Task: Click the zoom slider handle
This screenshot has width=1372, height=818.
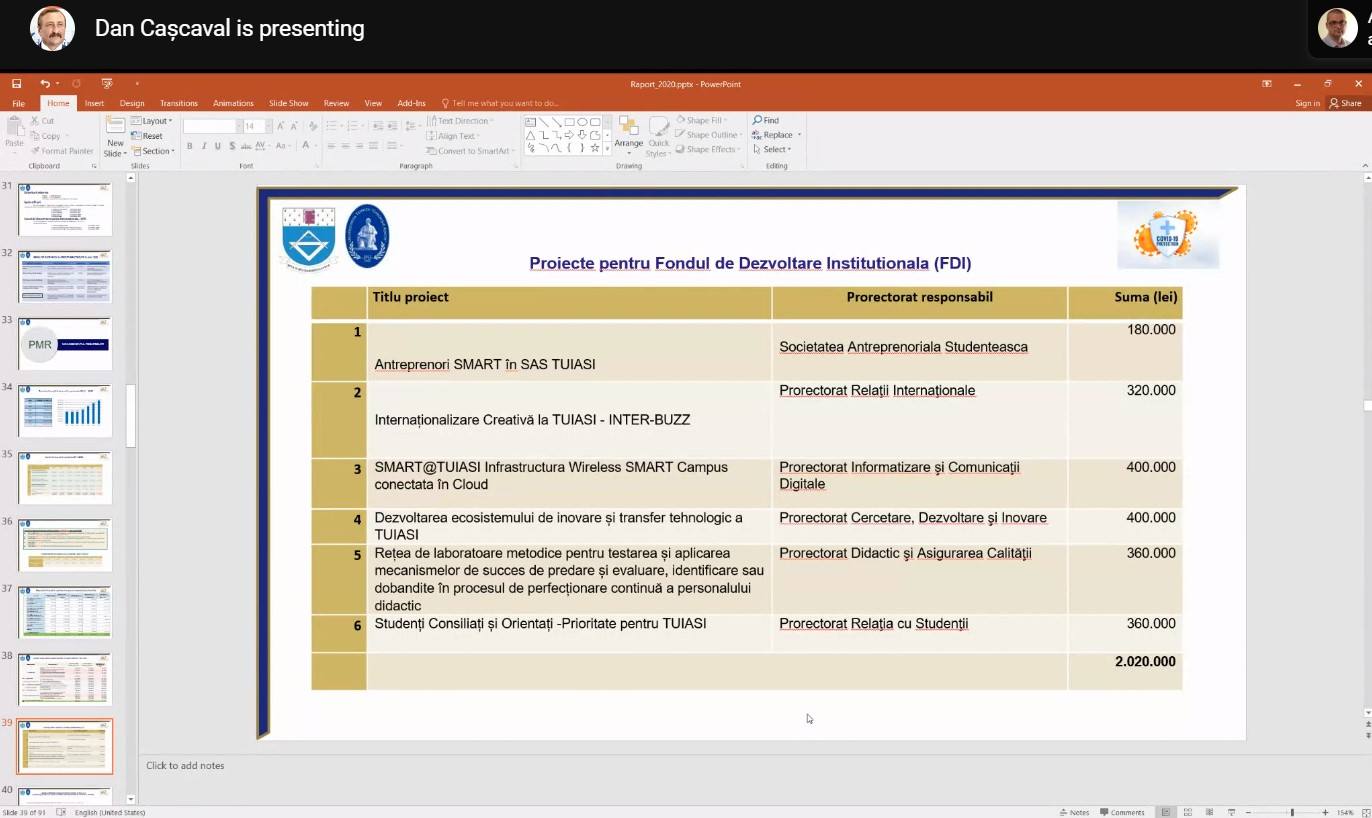Action: pyautogui.click(x=1292, y=812)
